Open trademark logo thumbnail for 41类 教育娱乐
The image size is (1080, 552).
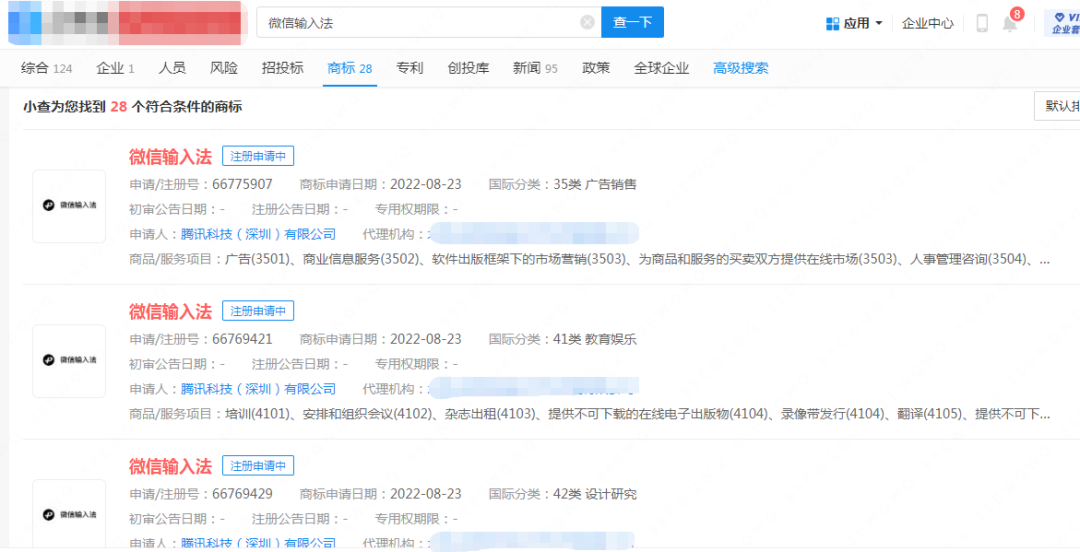coord(69,360)
